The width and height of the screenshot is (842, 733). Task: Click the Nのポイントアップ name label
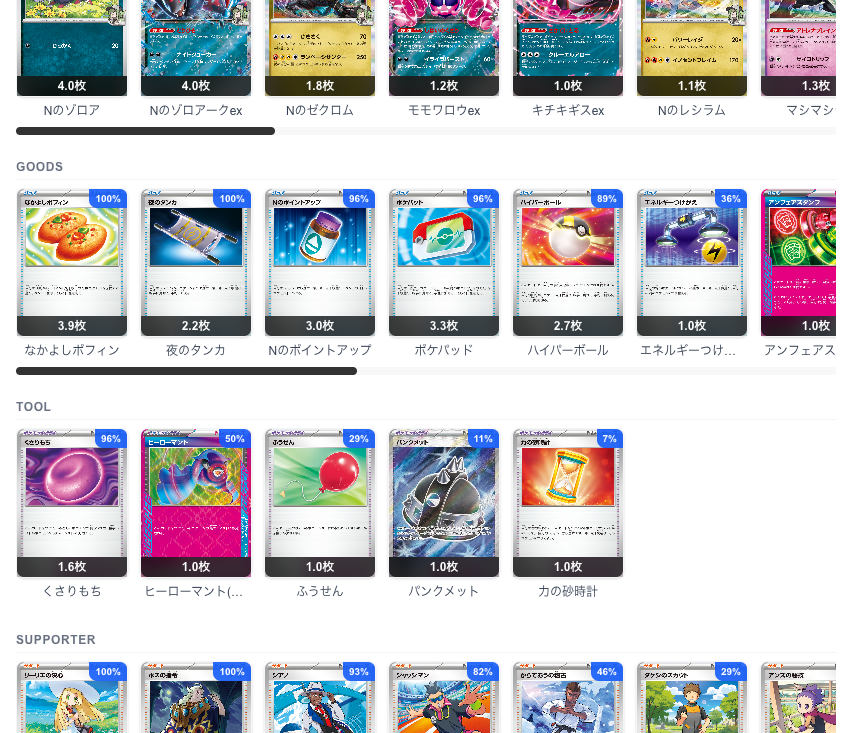pyautogui.click(x=320, y=350)
